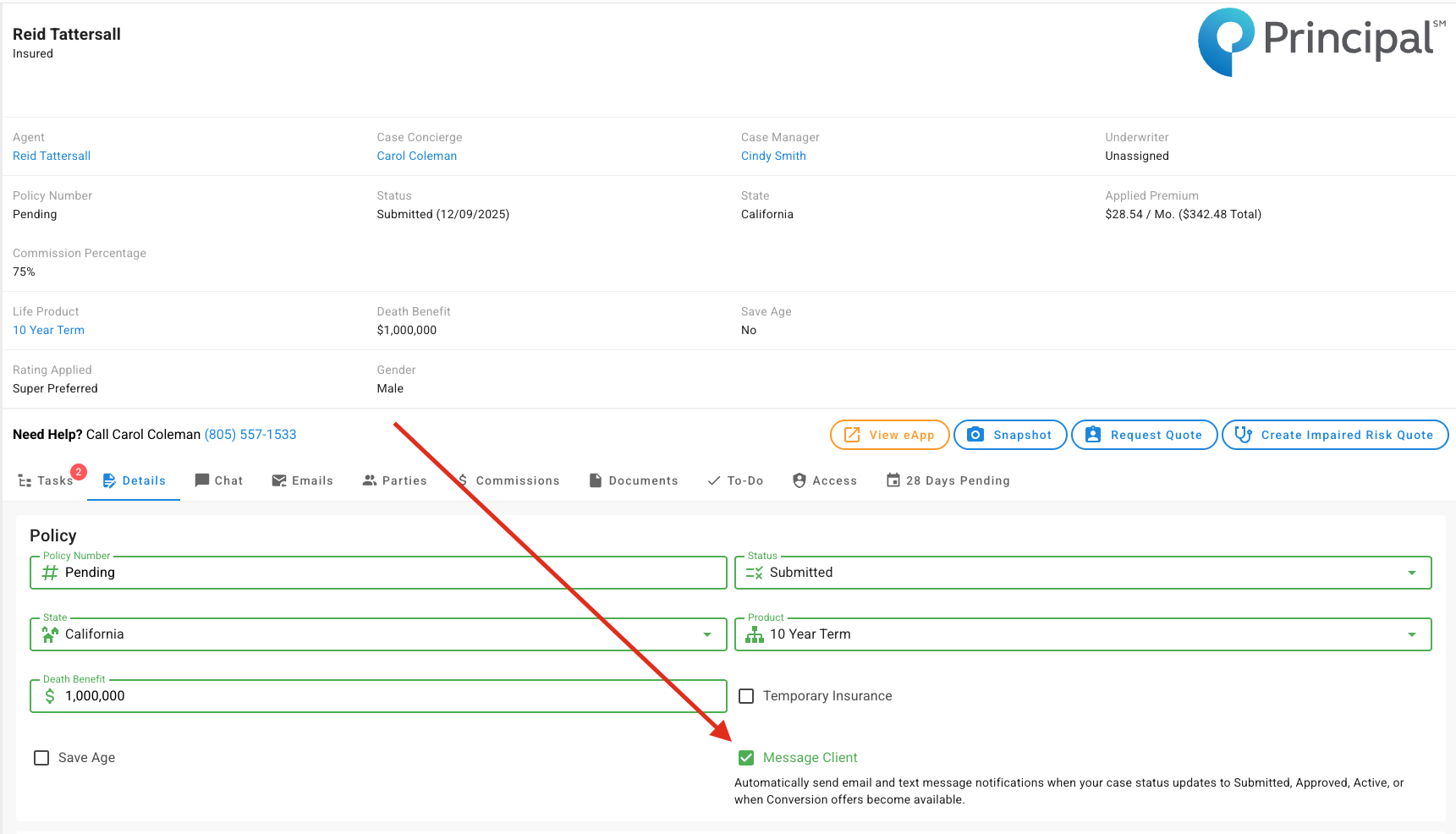Expand the Product dropdown showing 10 Year Term
1456x834 pixels.
point(1411,634)
